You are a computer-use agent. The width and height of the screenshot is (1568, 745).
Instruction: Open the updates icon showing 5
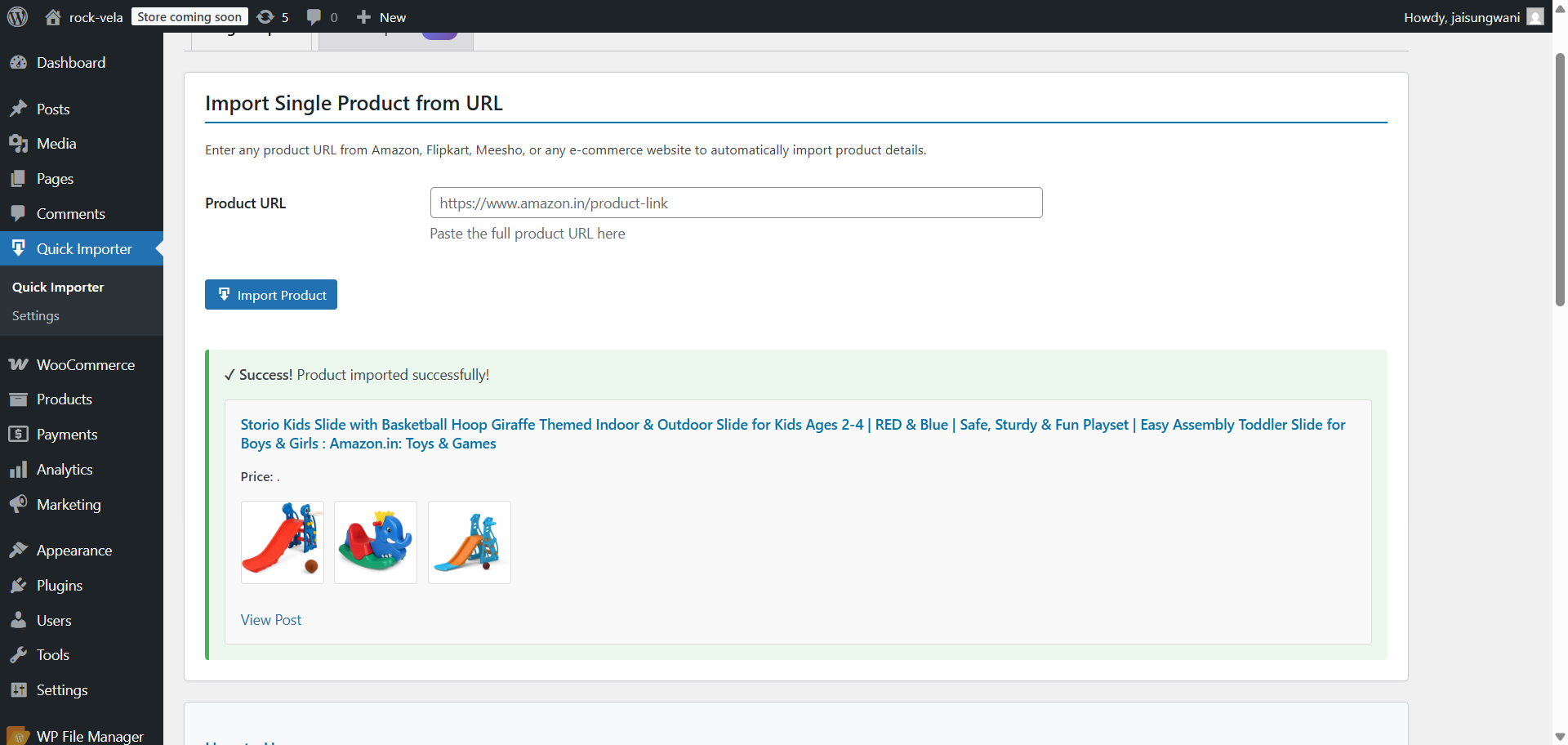[265, 17]
